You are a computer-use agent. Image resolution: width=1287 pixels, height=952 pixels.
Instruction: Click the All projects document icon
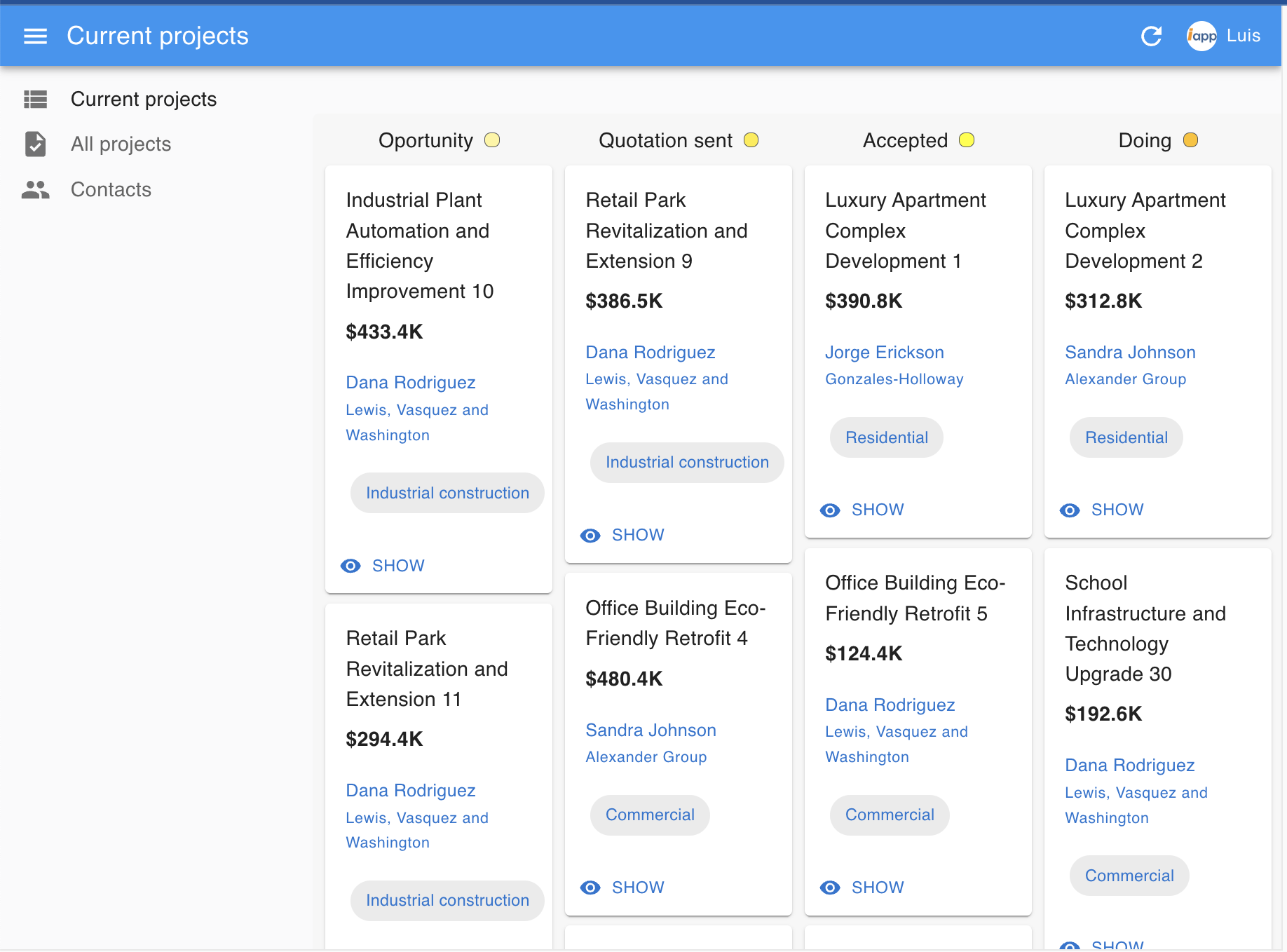pos(35,144)
